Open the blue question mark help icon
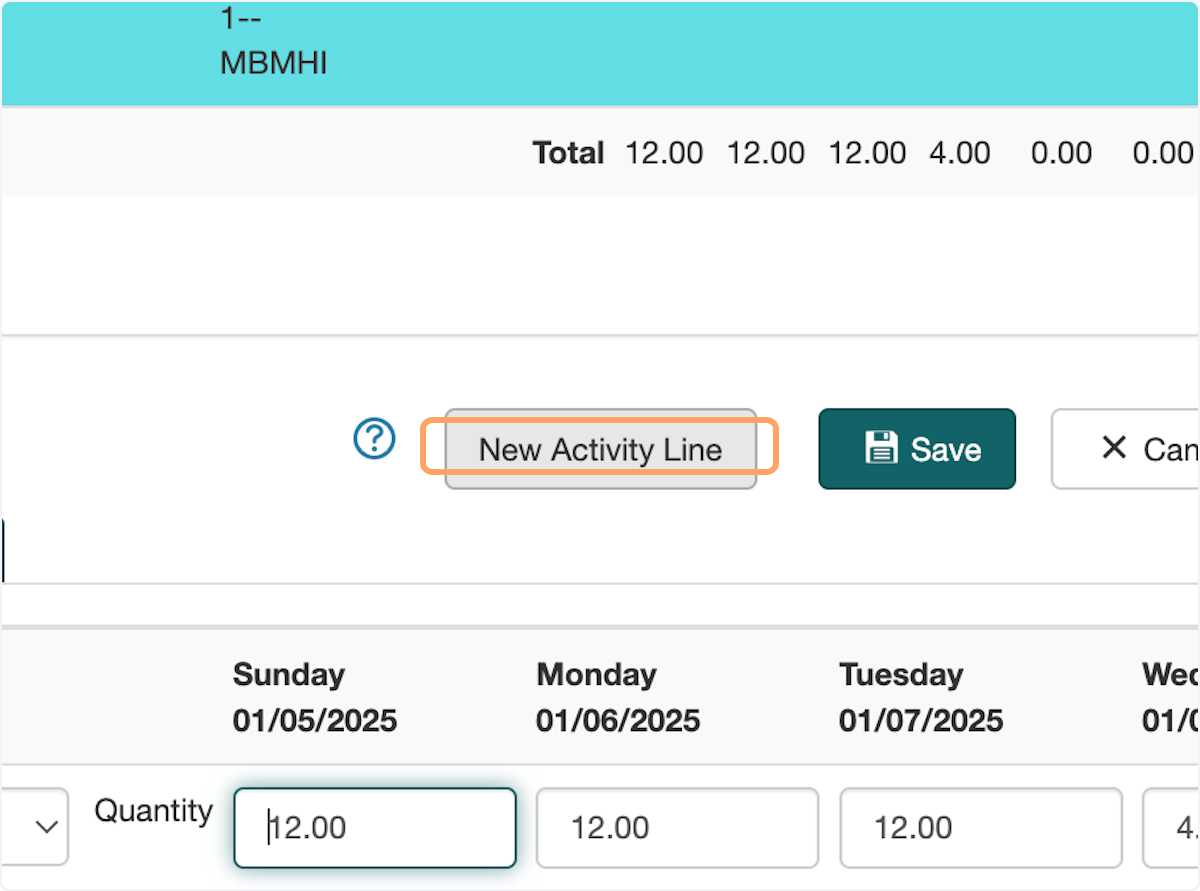The width and height of the screenshot is (1200, 891). click(x=373, y=438)
